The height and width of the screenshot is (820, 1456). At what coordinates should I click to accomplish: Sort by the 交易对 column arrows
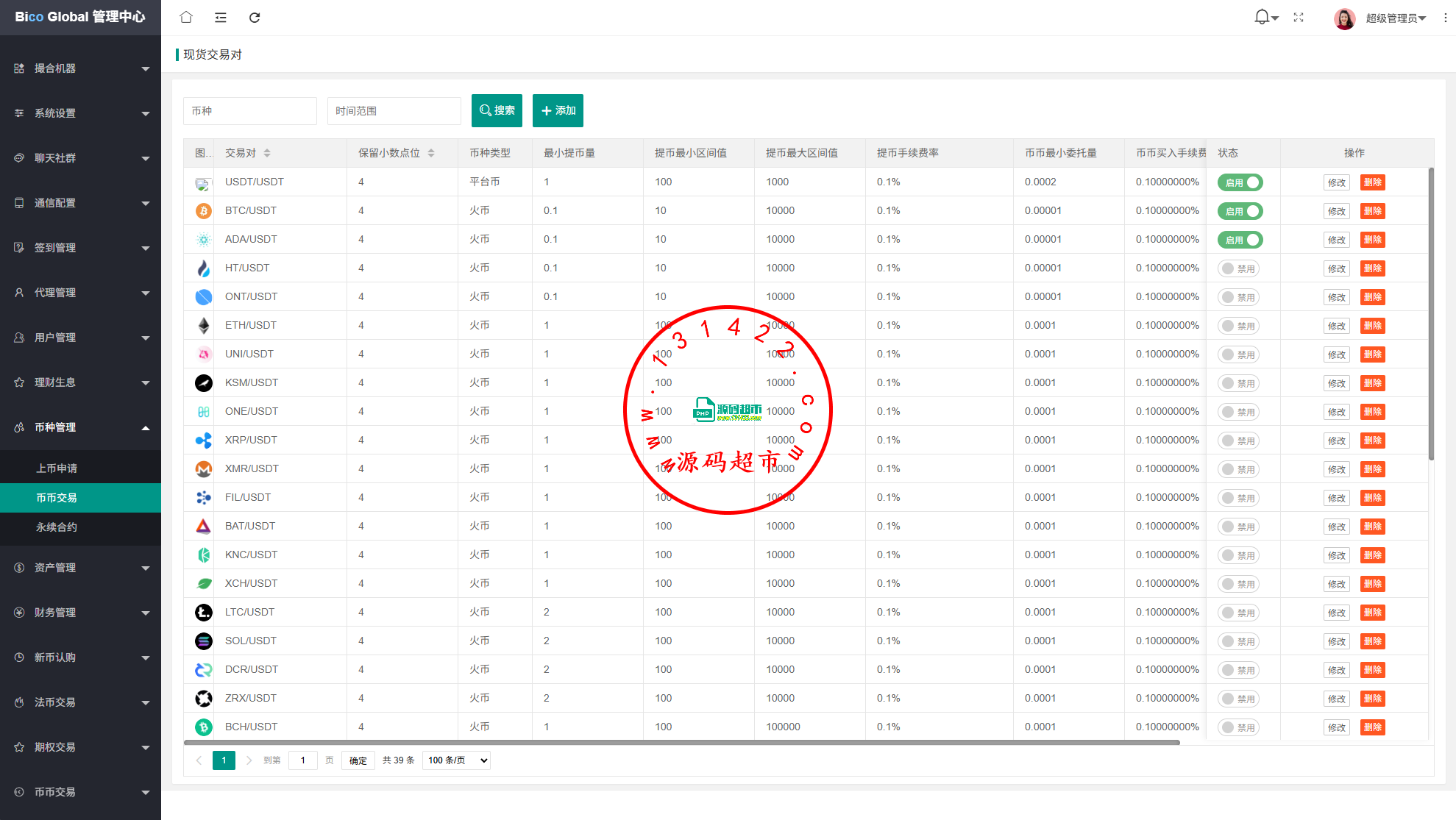(x=267, y=153)
